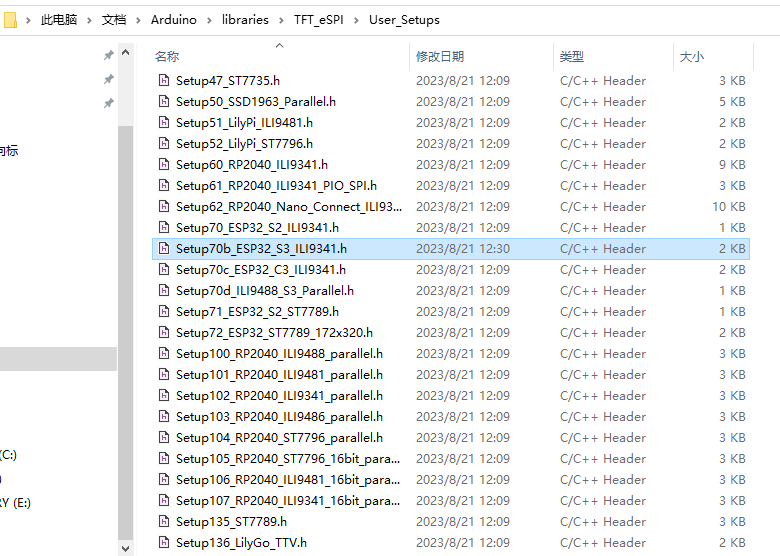
Task: Click the Setup47_ST7735.h file icon
Action: (164, 81)
